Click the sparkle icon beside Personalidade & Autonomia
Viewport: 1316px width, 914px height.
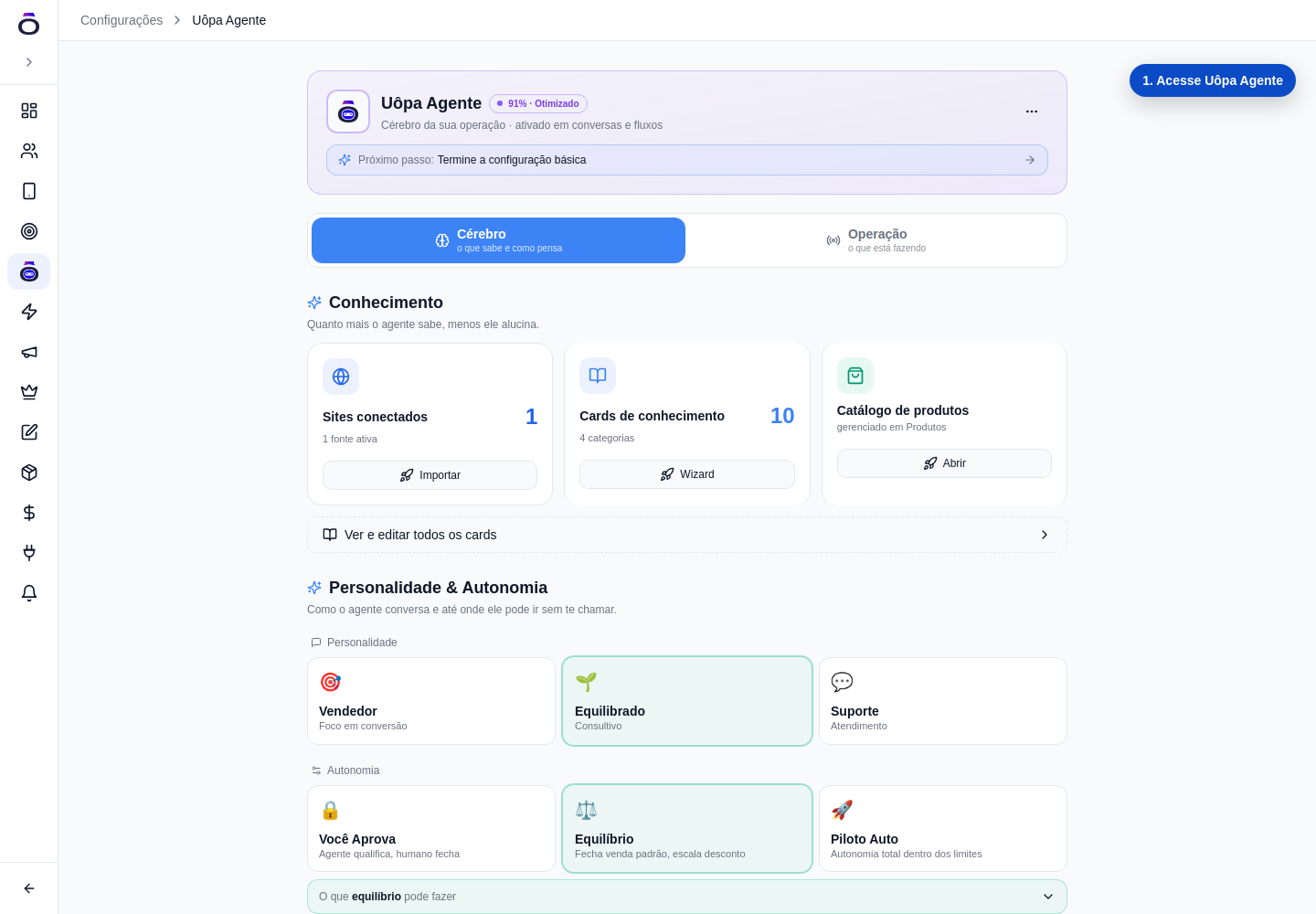pos(314,588)
